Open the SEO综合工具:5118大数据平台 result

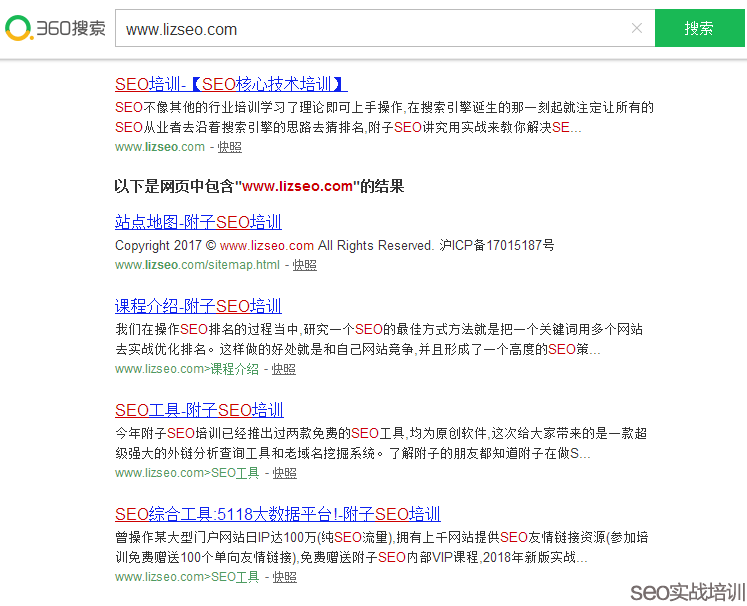tap(277, 514)
